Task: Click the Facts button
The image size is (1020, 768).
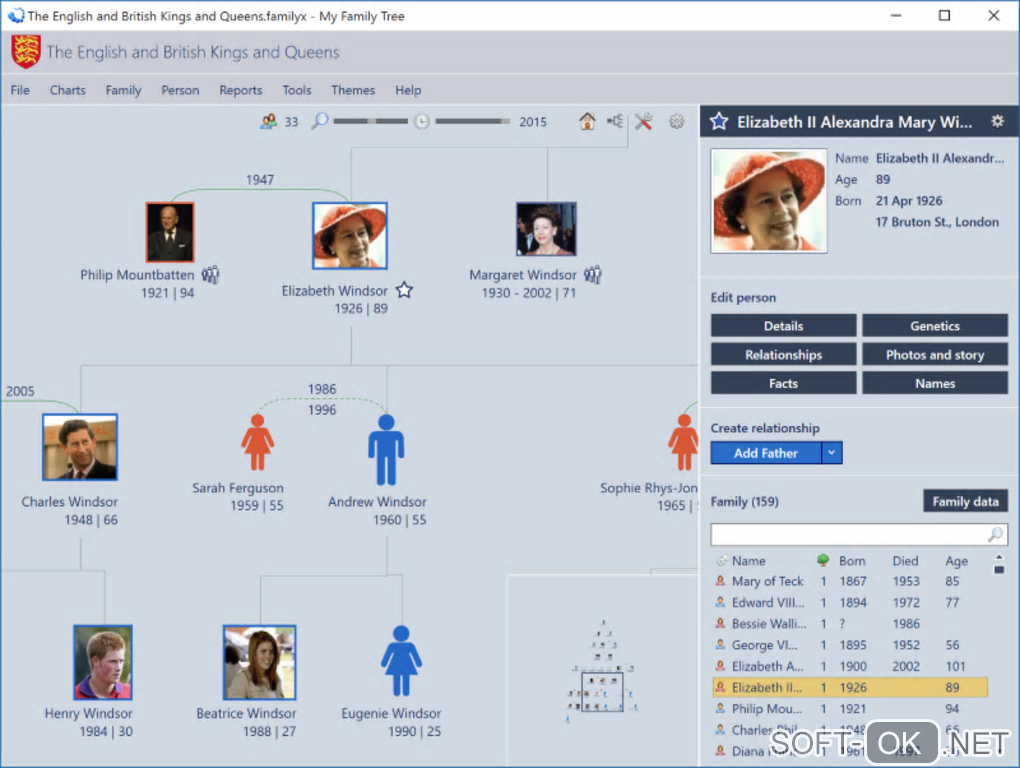Action: [x=783, y=383]
